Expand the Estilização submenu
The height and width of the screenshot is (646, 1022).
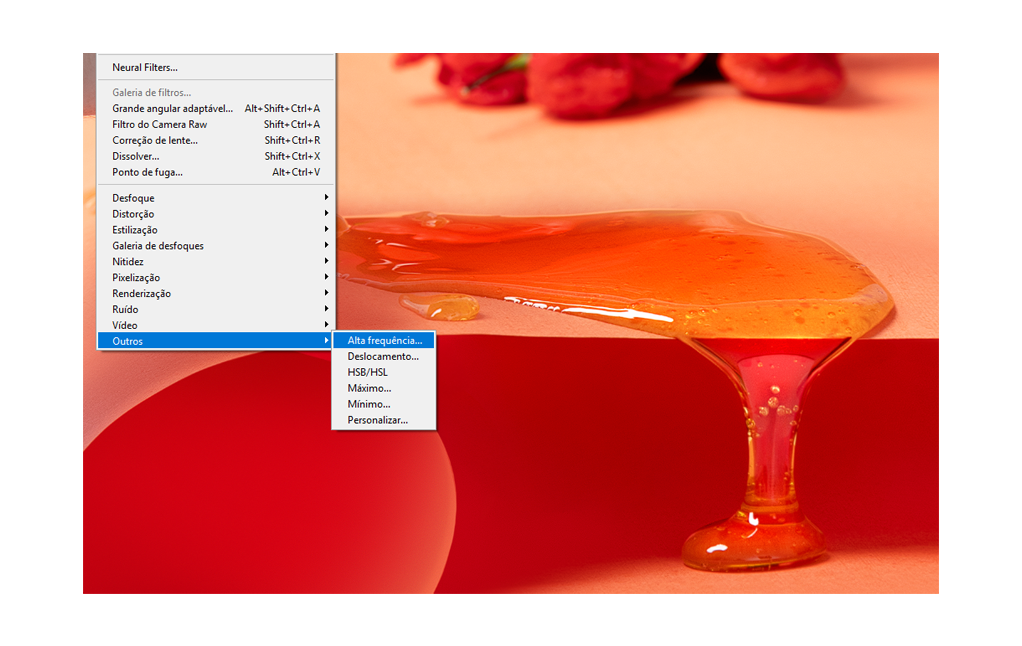tap(216, 229)
